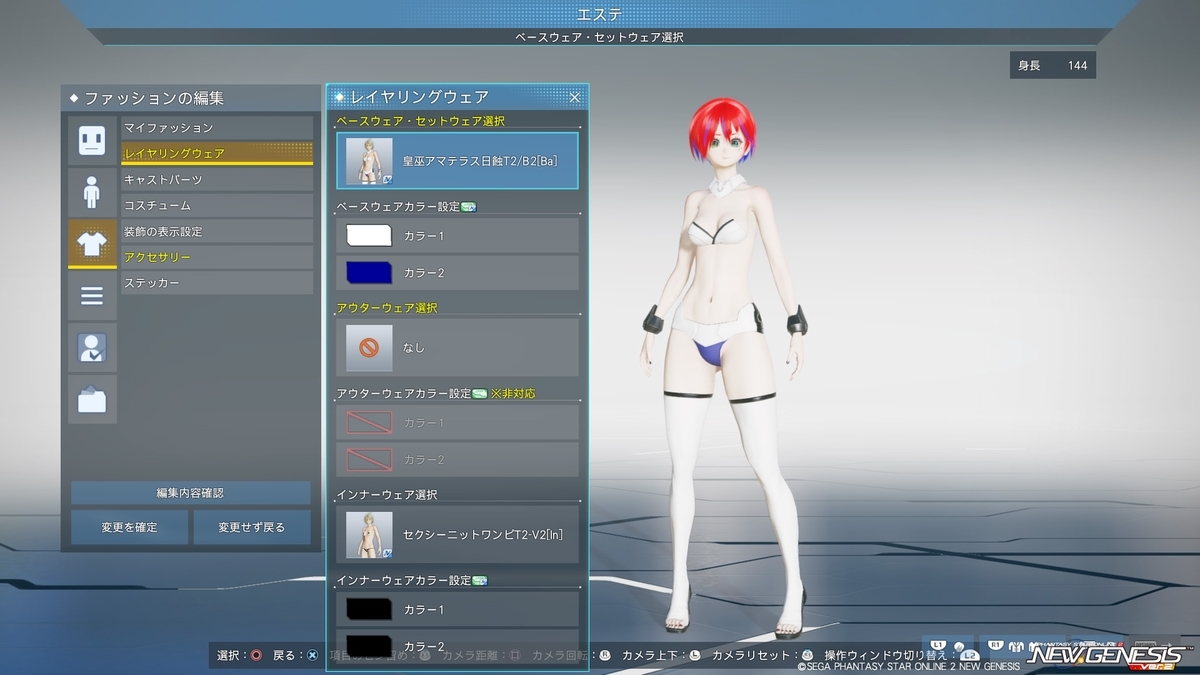Click the no-outerwear prohibited sign icon
Viewport: 1200px width, 675px height.
369,347
